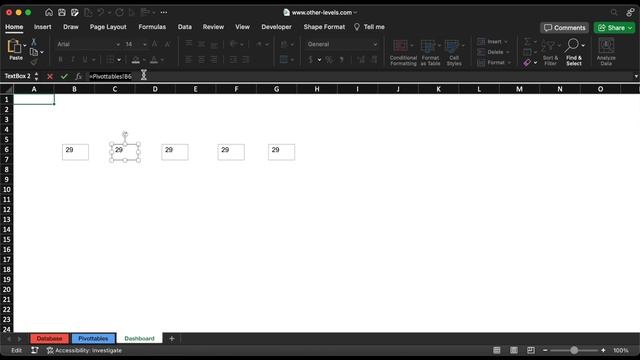The width and height of the screenshot is (640, 360).
Task: Switch to the Pivottables sheet tab
Action: coord(93,338)
